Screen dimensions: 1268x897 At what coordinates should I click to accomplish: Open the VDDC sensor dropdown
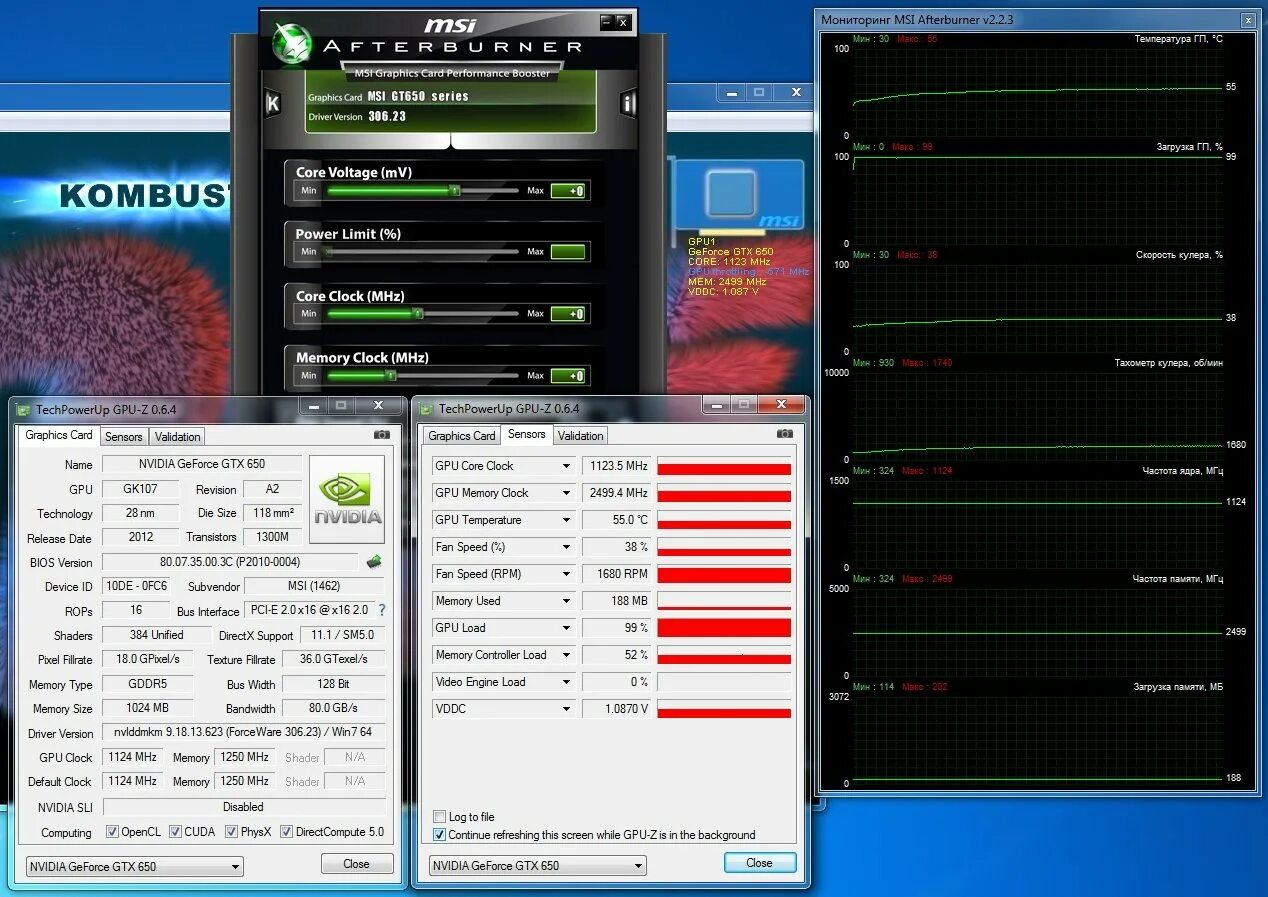tap(566, 709)
